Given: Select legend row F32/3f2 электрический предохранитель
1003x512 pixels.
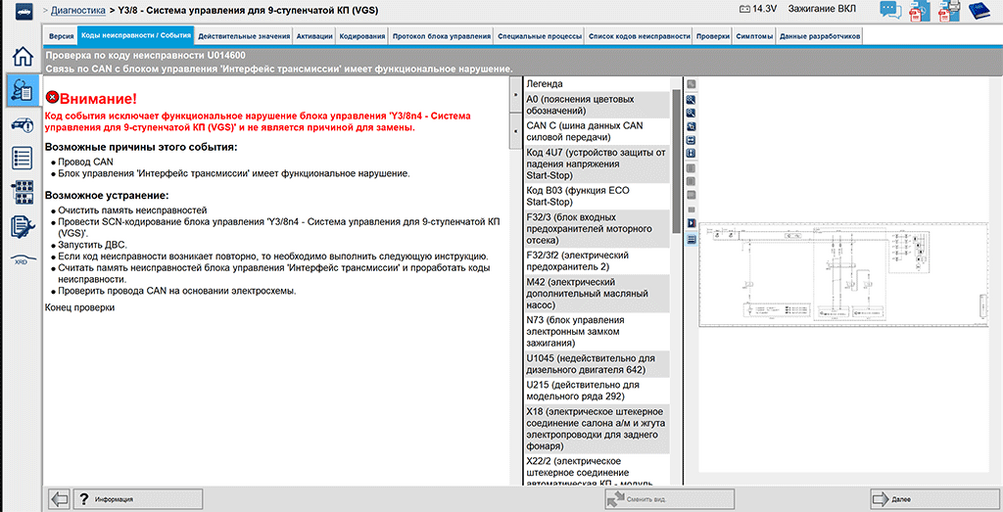Looking at the screenshot, I should (597, 260).
